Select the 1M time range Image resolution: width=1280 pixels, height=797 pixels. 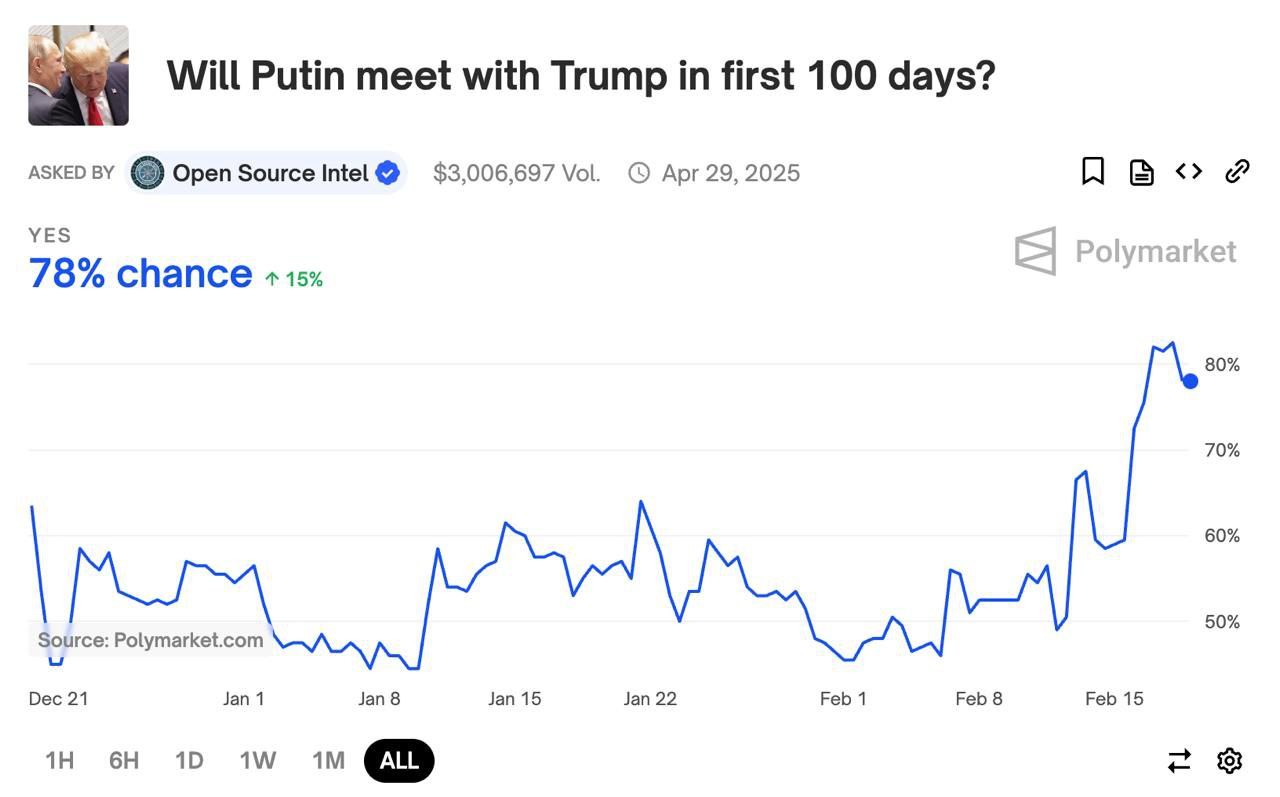tap(328, 761)
